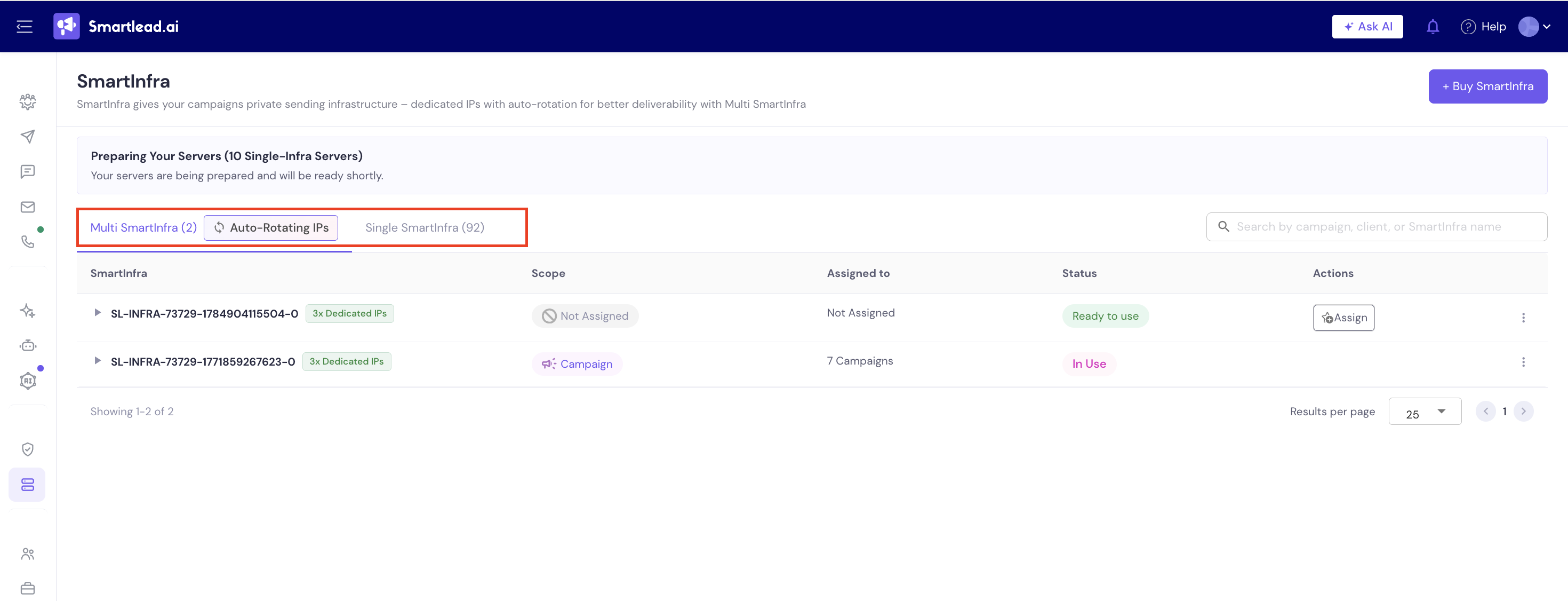Expand the SL-INFRA-73729-1784904115504-0 row
This screenshot has width=1568, height=601.
[x=98, y=313]
